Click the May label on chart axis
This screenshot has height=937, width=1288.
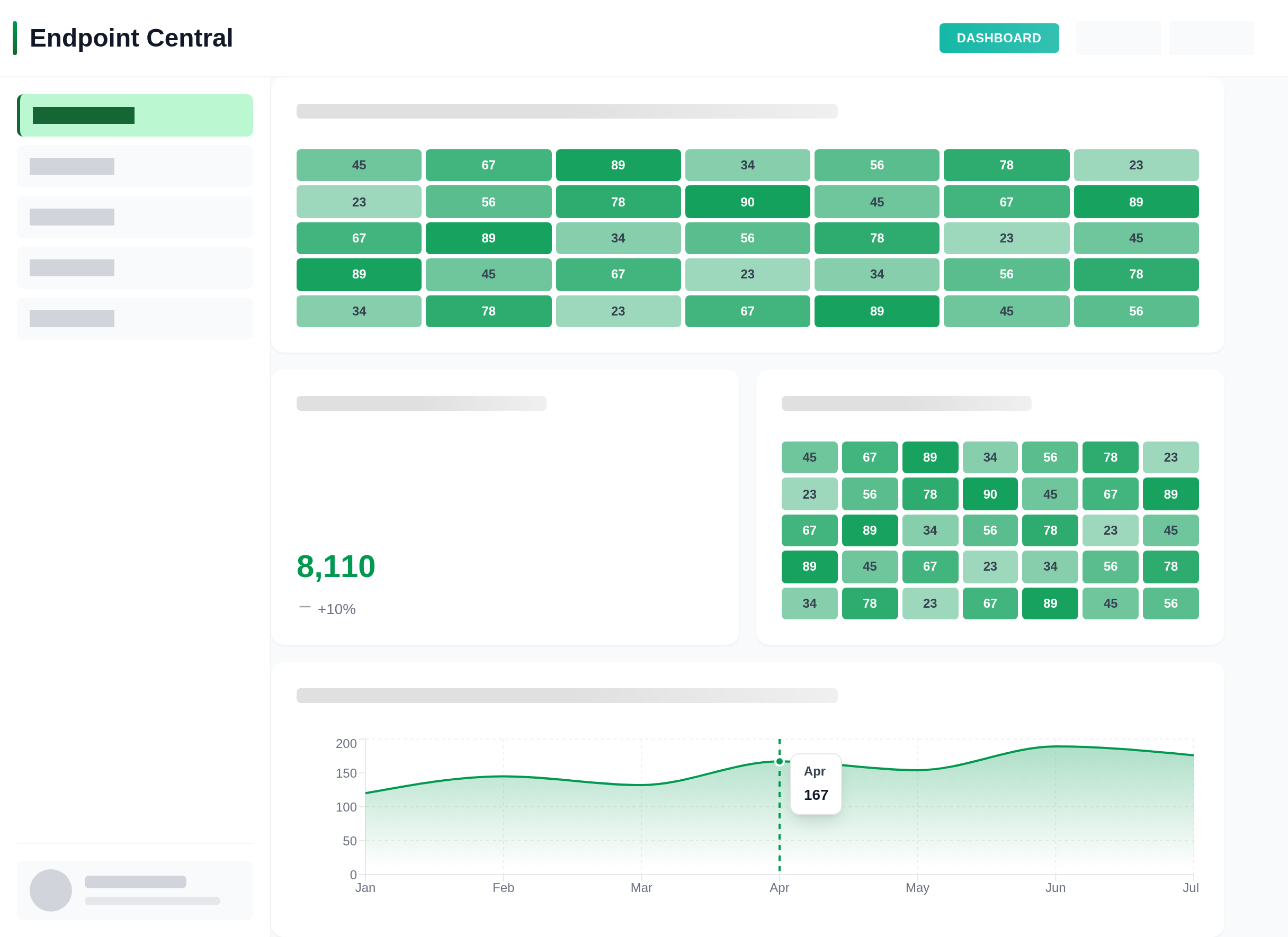[917, 888]
